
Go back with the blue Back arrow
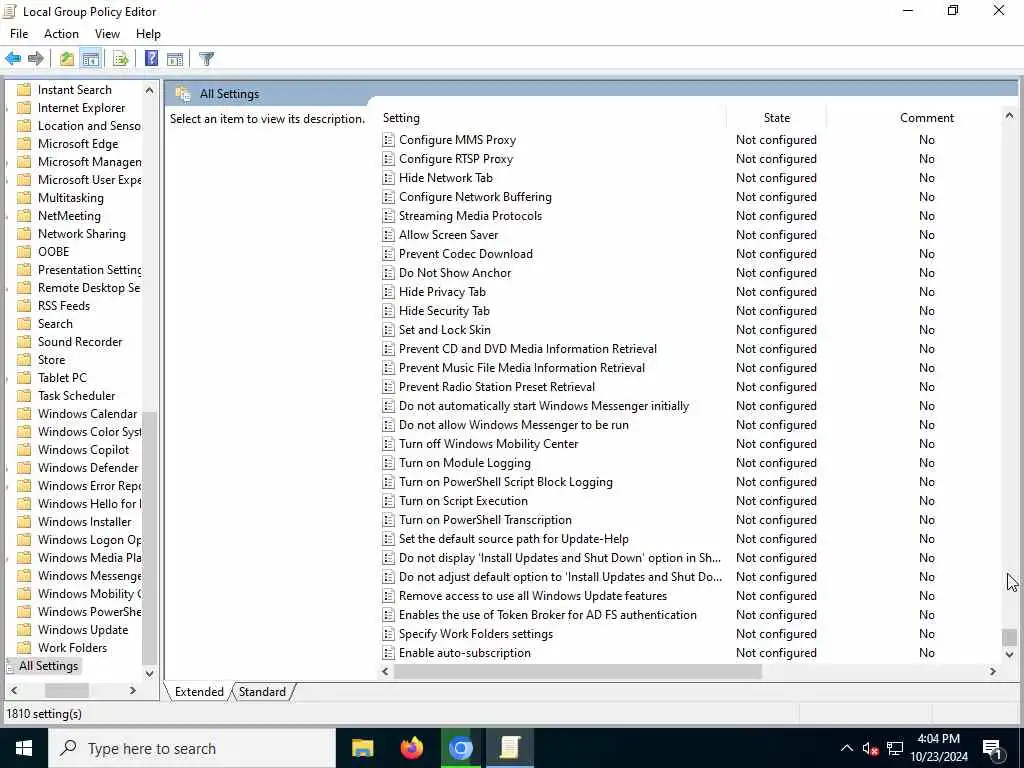tap(12, 59)
